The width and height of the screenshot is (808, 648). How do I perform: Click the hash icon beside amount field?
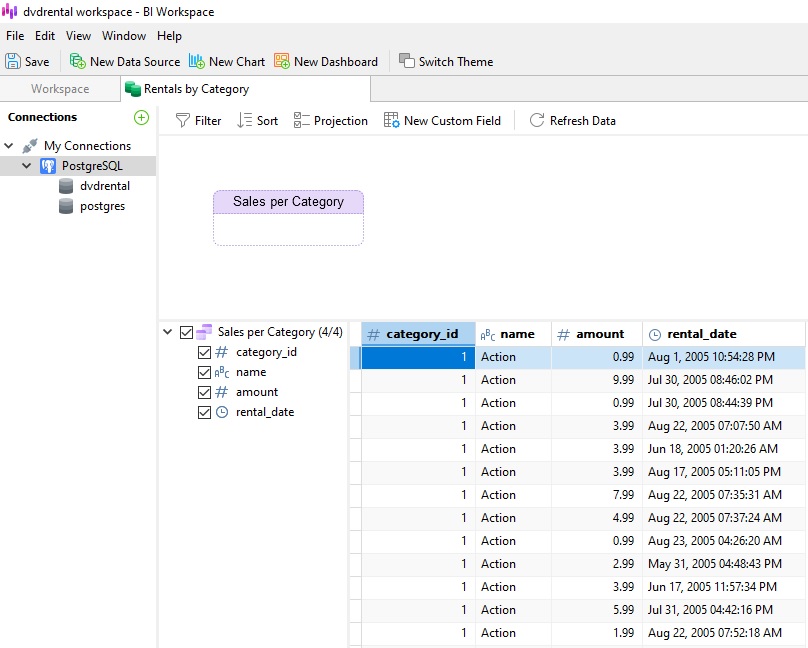coord(222,392)
